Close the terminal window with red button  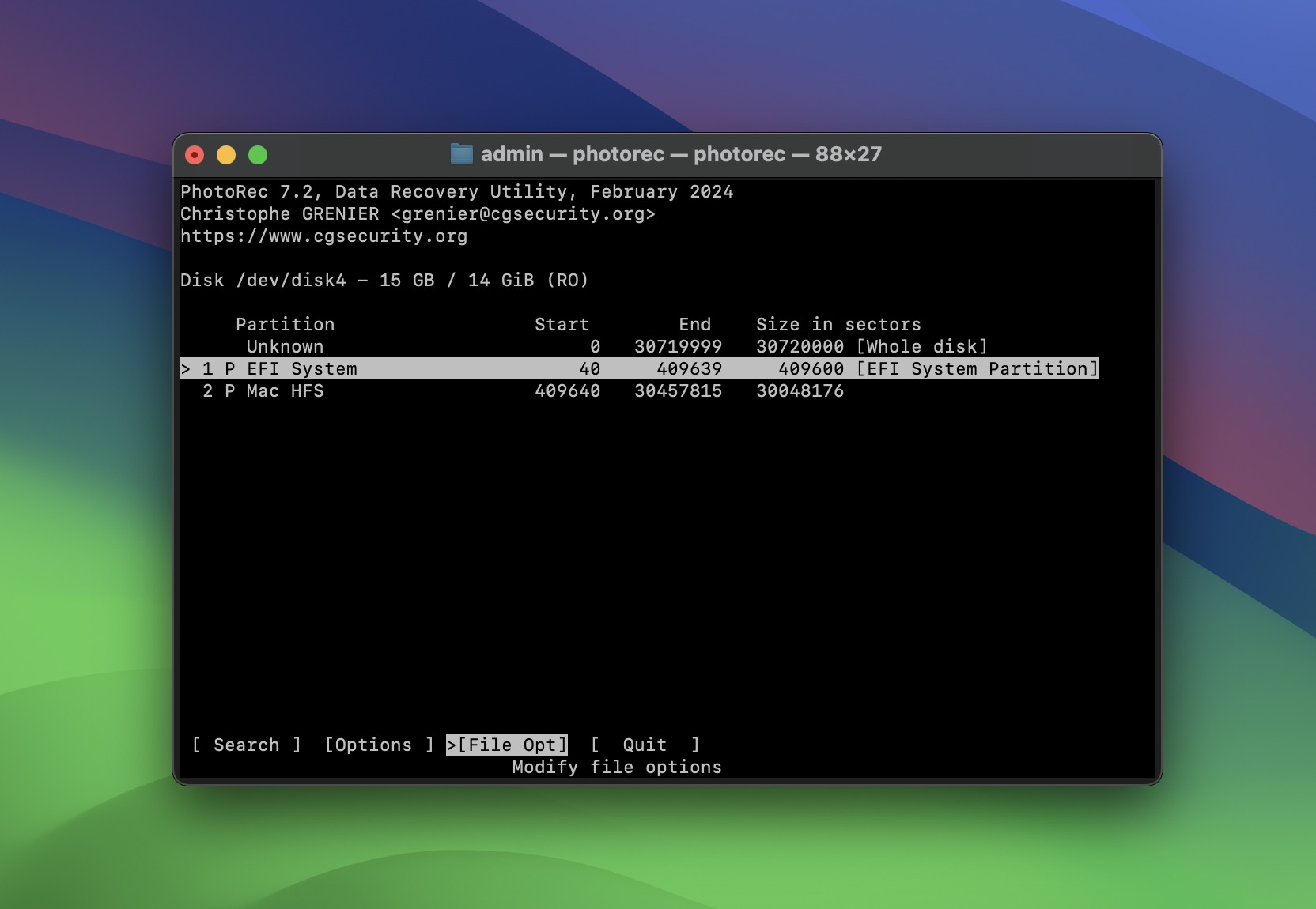[x=195, y=155]
